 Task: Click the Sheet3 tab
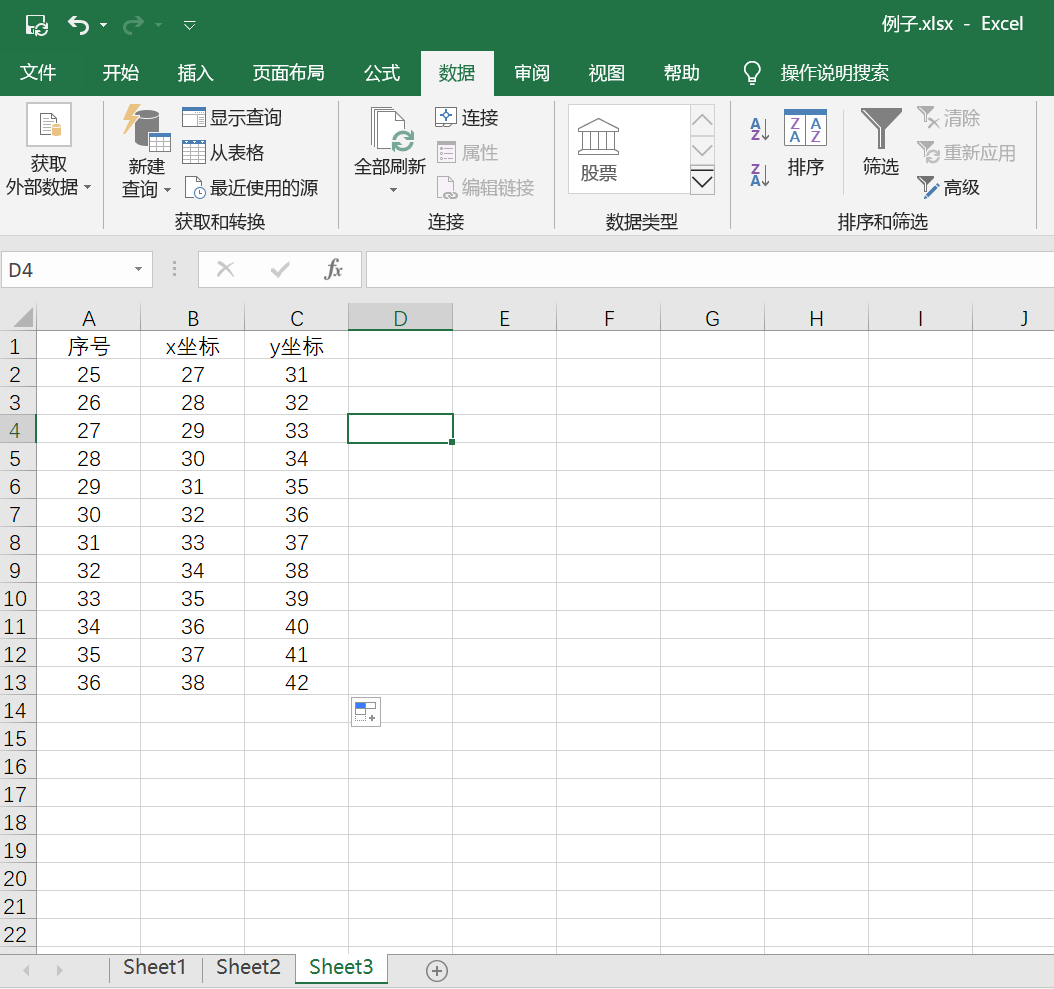(x=341, y=967)
